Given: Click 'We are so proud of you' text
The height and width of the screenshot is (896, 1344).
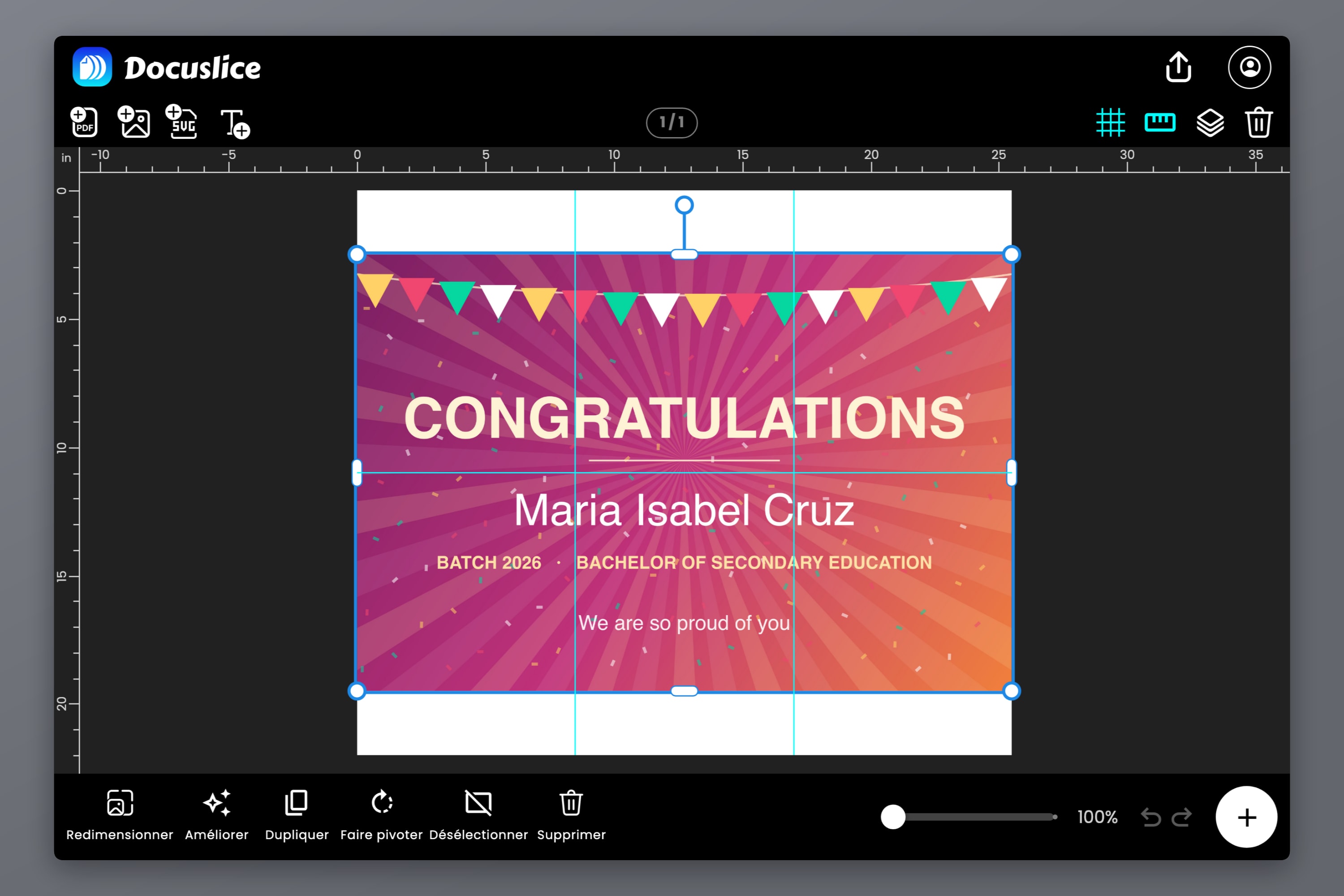Looking at the screenshot, I should coord(684,624).
